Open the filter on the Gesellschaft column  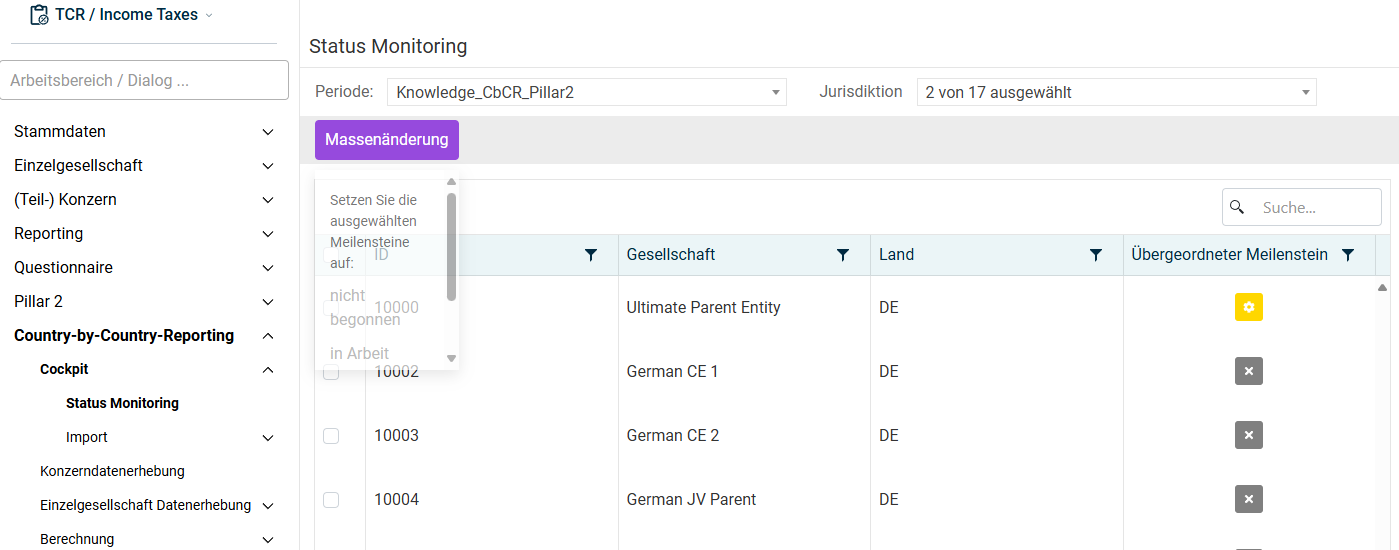(x=843, y=255)
